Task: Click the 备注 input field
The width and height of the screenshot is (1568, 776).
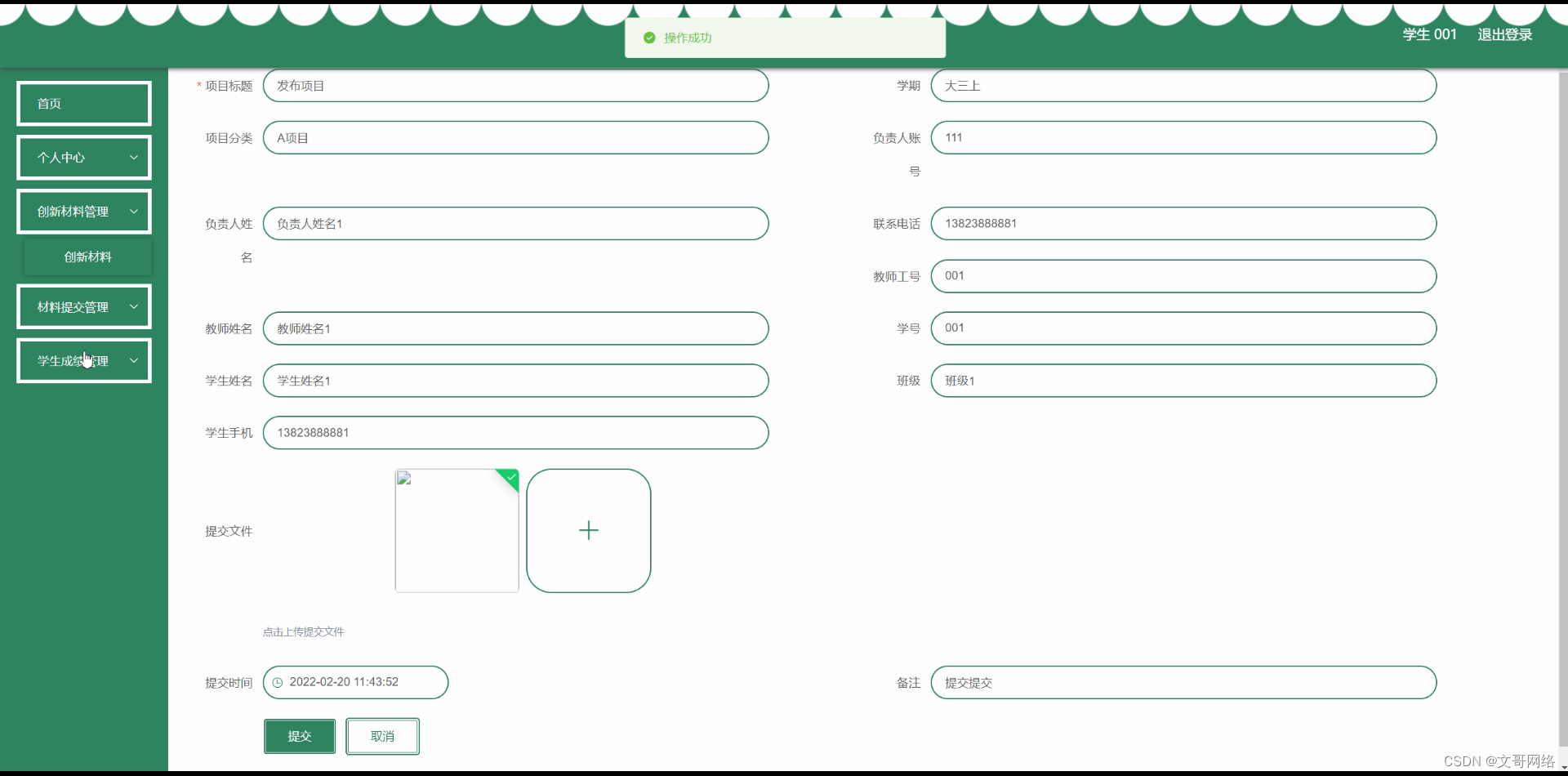Action: [x=1184, y=683]
